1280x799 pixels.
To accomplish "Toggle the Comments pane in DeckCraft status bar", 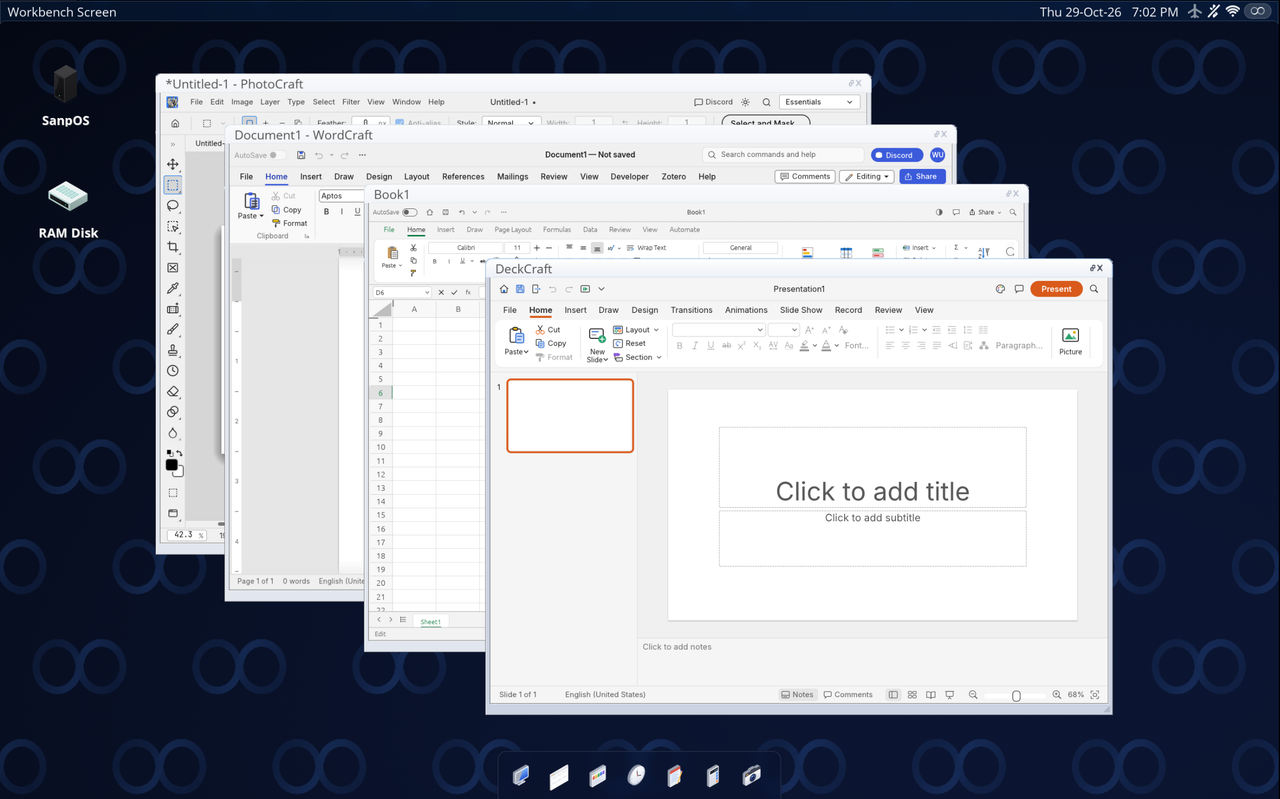I will [x=848, y=695].
